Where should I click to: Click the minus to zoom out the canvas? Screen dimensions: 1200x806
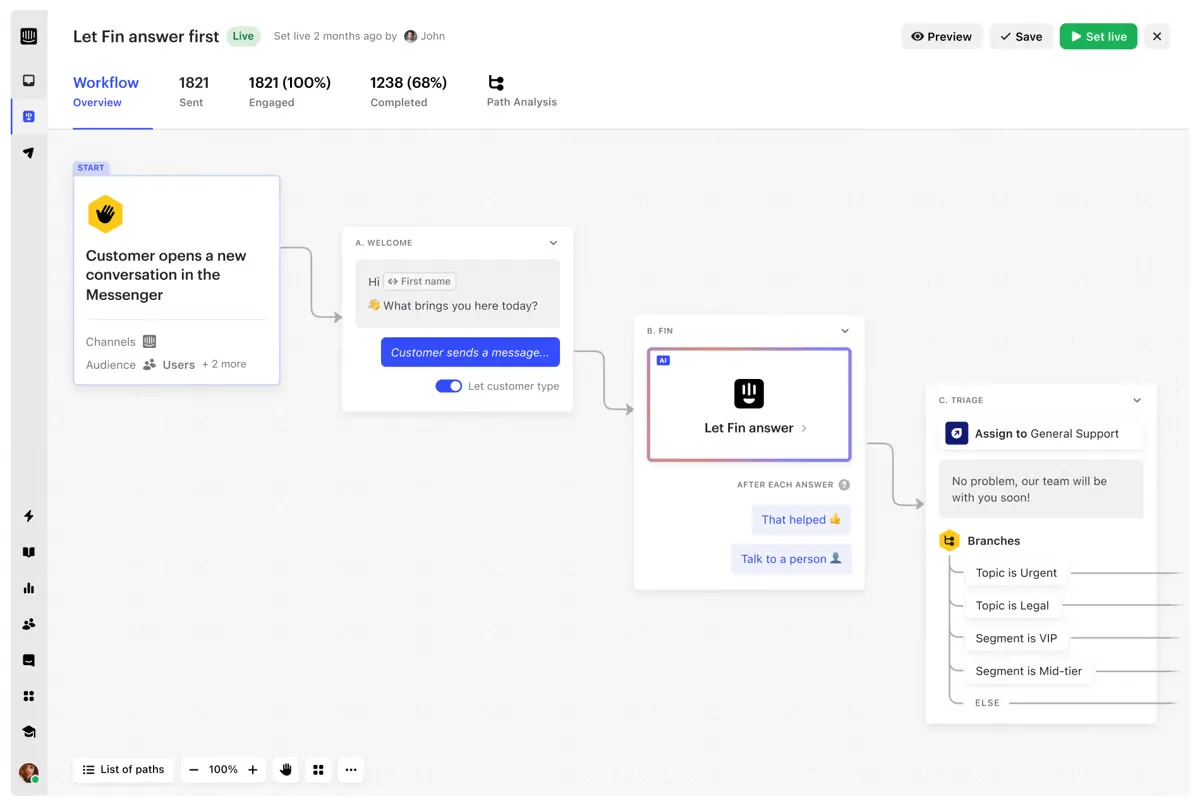pos(194,769)
